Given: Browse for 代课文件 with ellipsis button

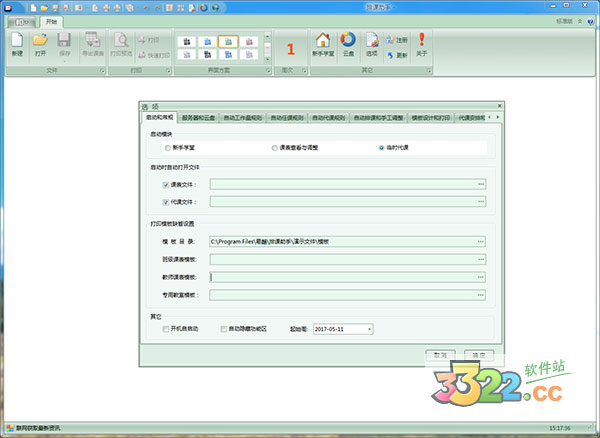Looking at the screenshot, I should [x=481, y=202].
